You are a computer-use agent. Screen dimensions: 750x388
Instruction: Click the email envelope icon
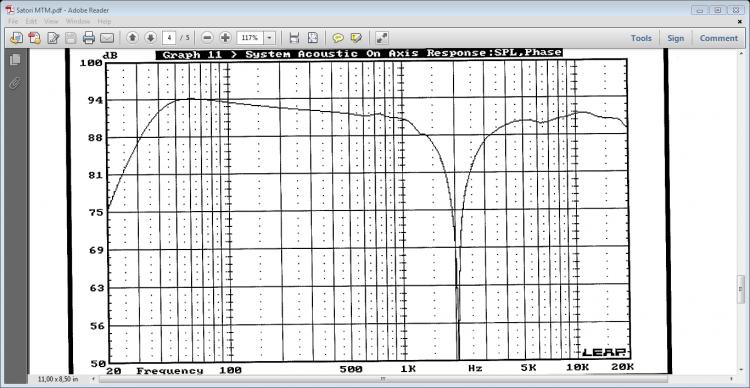pyautogui.click(x=107, y=38)
